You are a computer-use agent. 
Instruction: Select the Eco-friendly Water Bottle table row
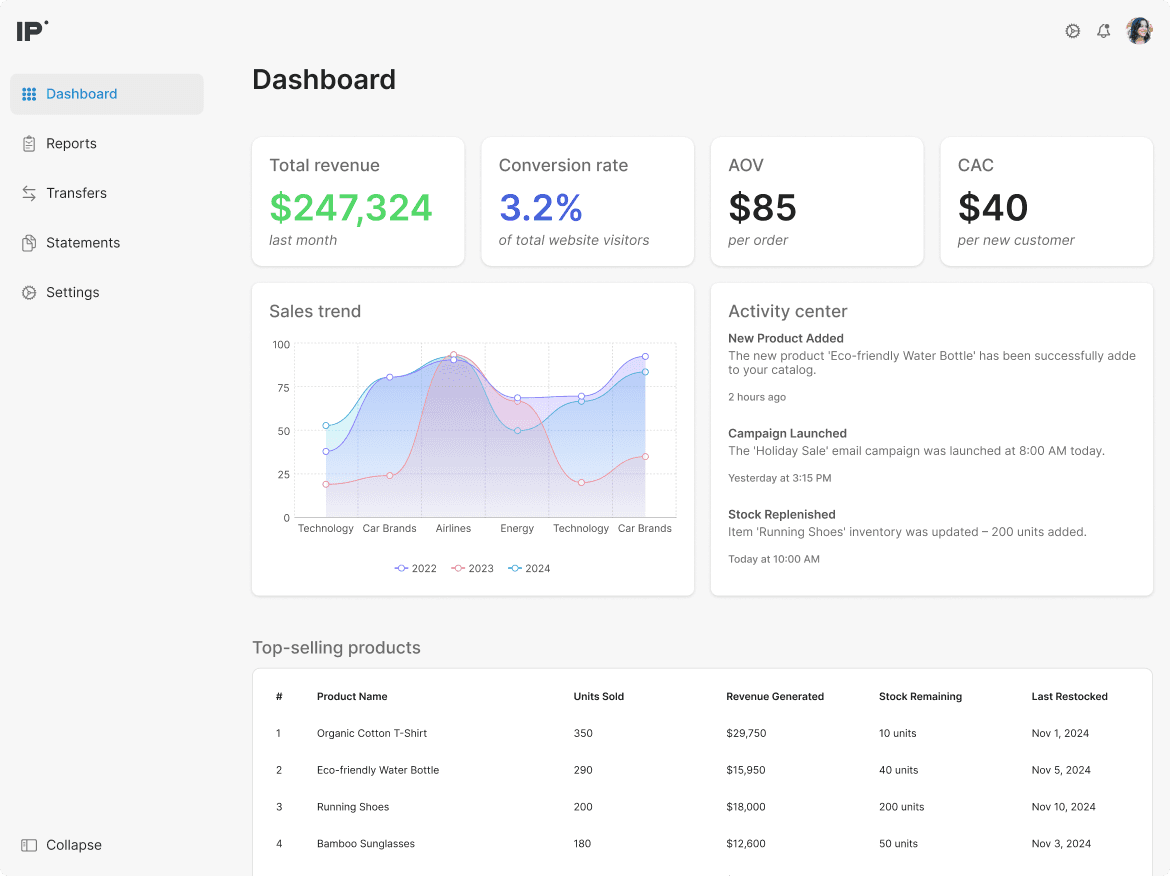702,770
